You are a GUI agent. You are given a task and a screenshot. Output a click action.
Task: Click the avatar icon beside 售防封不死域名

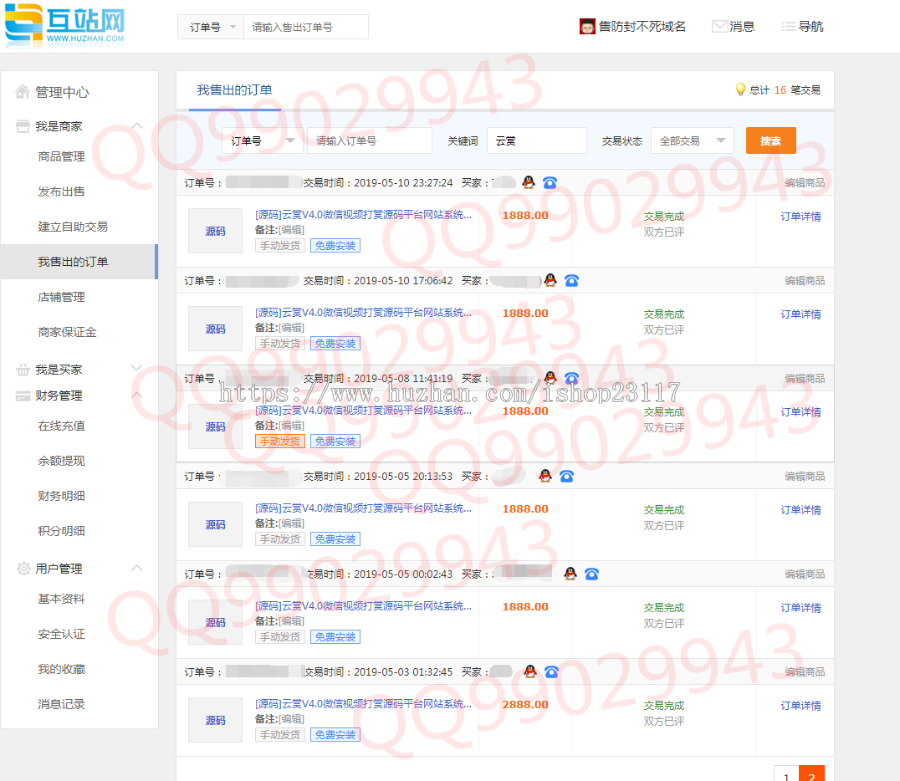588,26
